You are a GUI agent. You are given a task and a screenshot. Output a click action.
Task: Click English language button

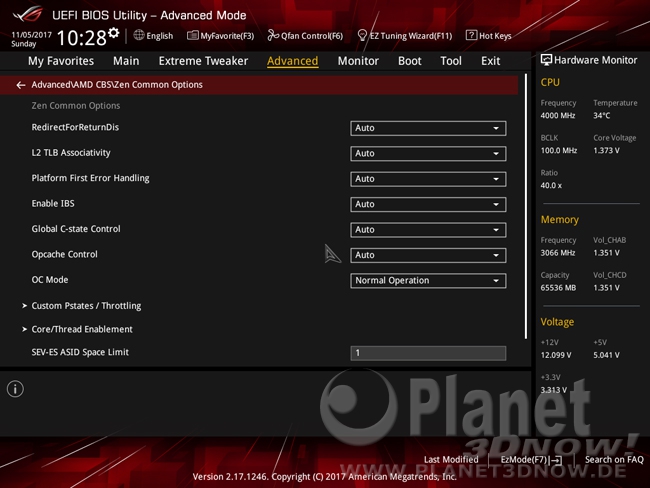coord(160,36)
